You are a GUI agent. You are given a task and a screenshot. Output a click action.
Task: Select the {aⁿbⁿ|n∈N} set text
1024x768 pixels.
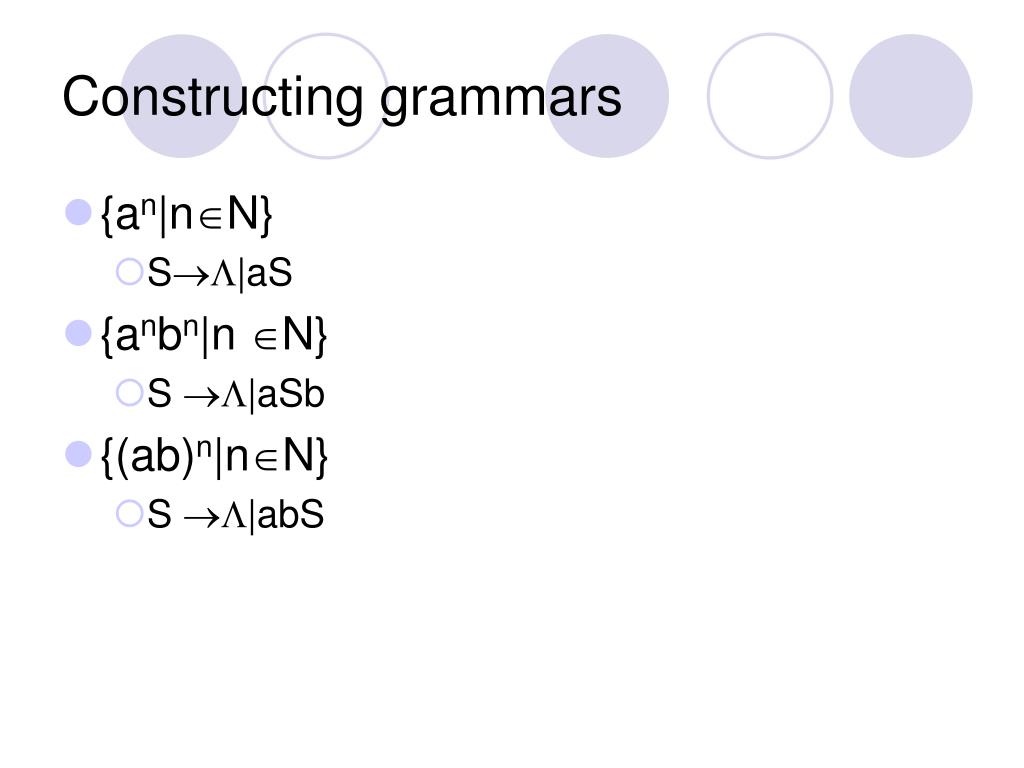214,336
